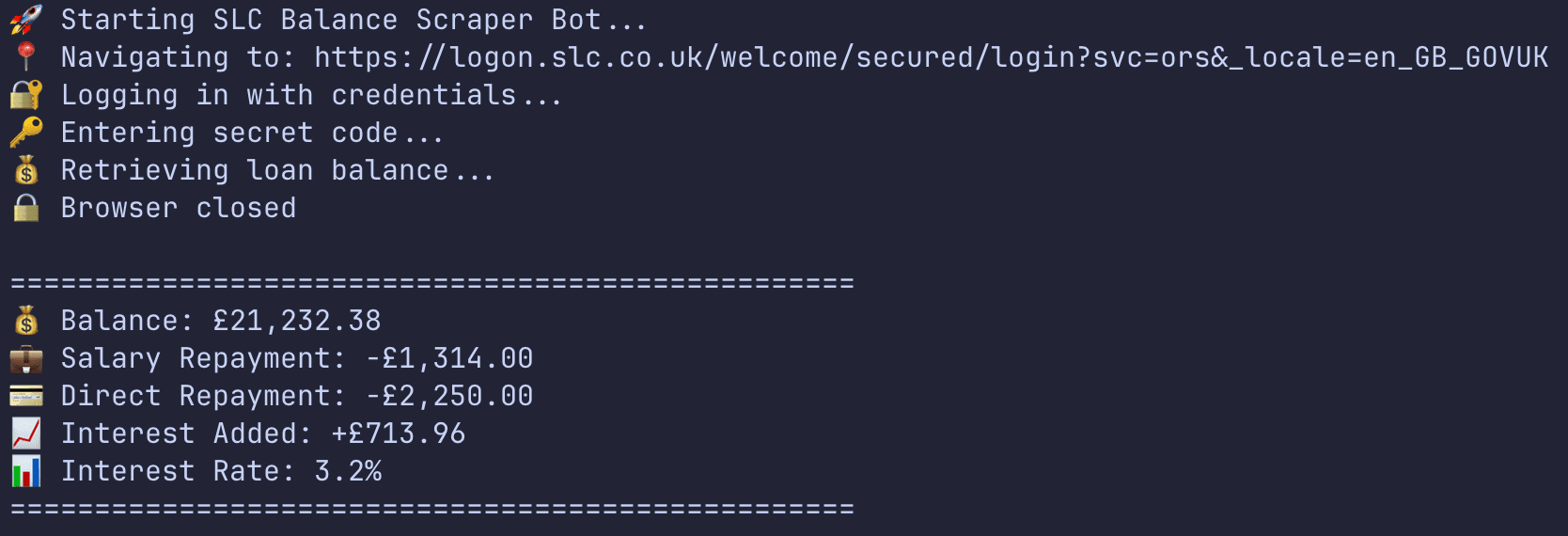Click the rocket icon beside Starting SLC

26,20
